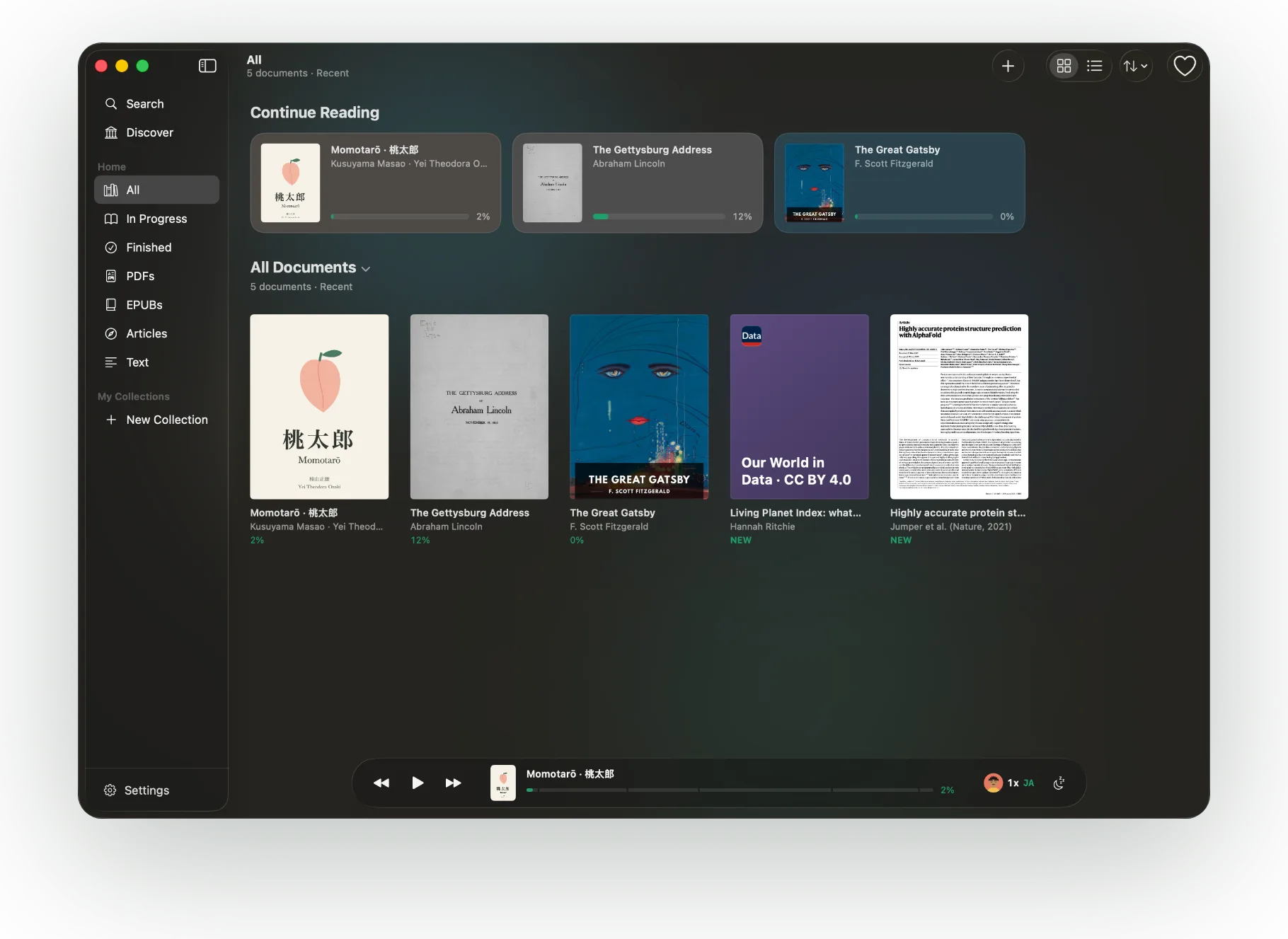The image size is (1288, 939).
Task: Click the In Progress open-book icon
Action: (111, 219)
